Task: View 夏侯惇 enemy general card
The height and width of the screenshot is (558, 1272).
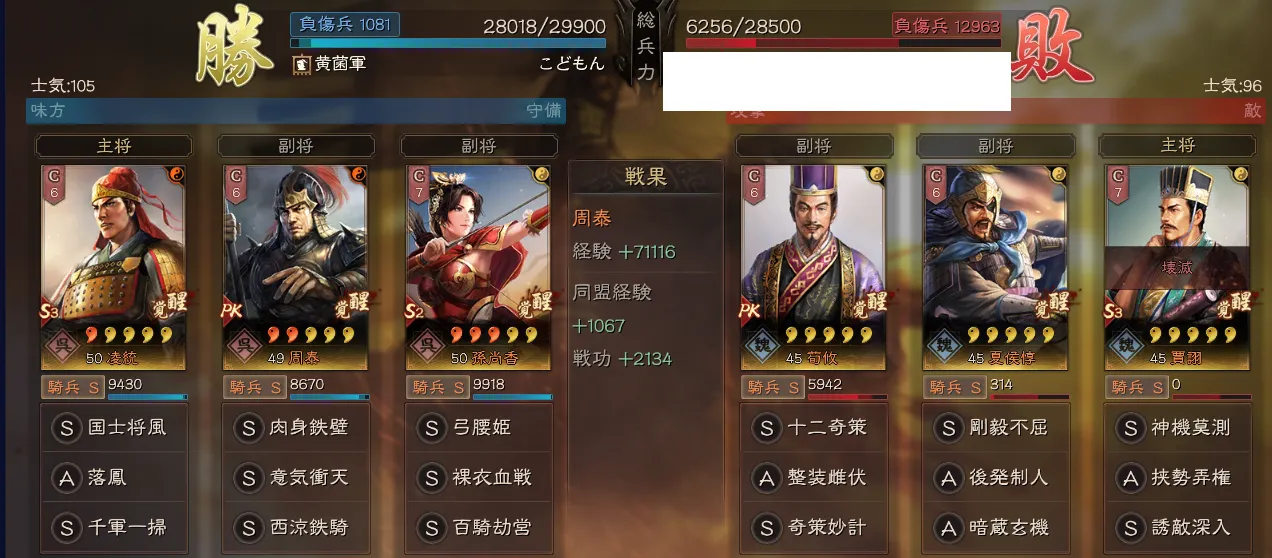Action: 996,267
